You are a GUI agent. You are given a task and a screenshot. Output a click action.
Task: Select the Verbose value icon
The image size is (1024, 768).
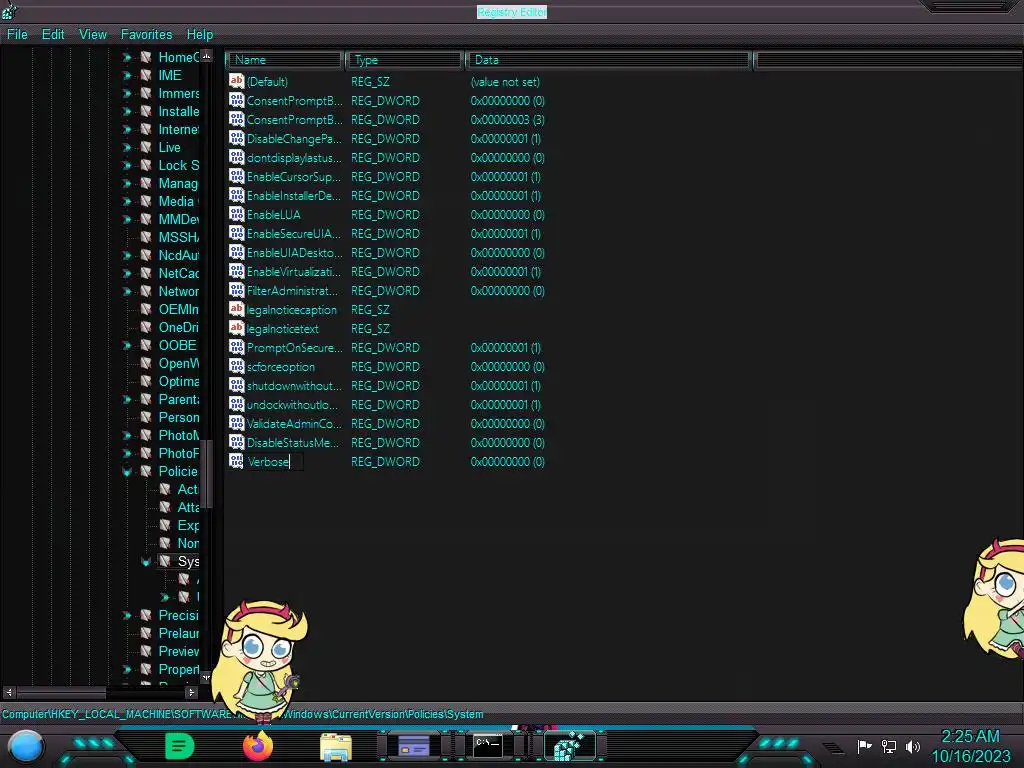[x=236, y=461]
